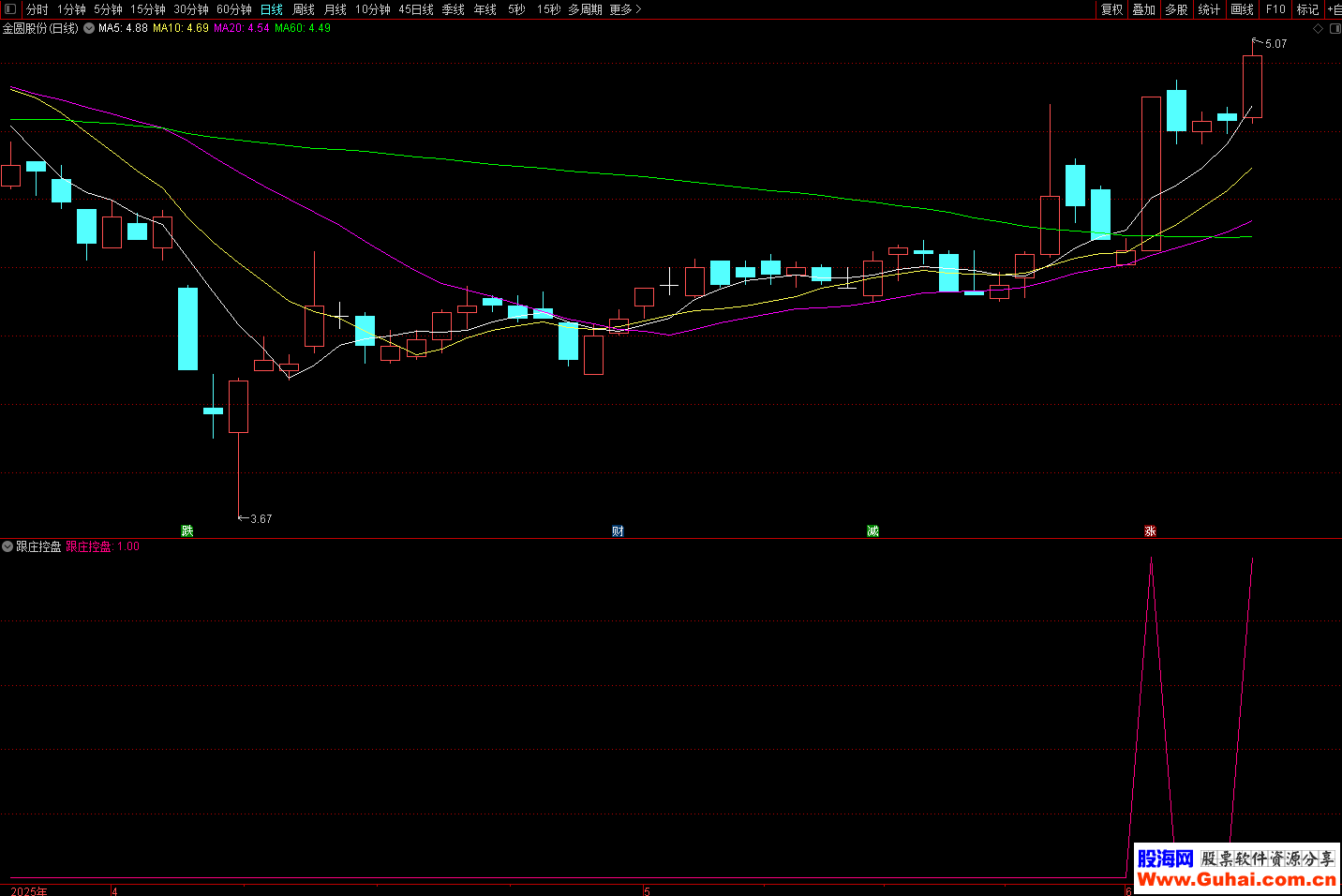The width and height of the screenshot is (1342, 896).
Task: Click the 涨 marker below the chart
Action: 1151,530
